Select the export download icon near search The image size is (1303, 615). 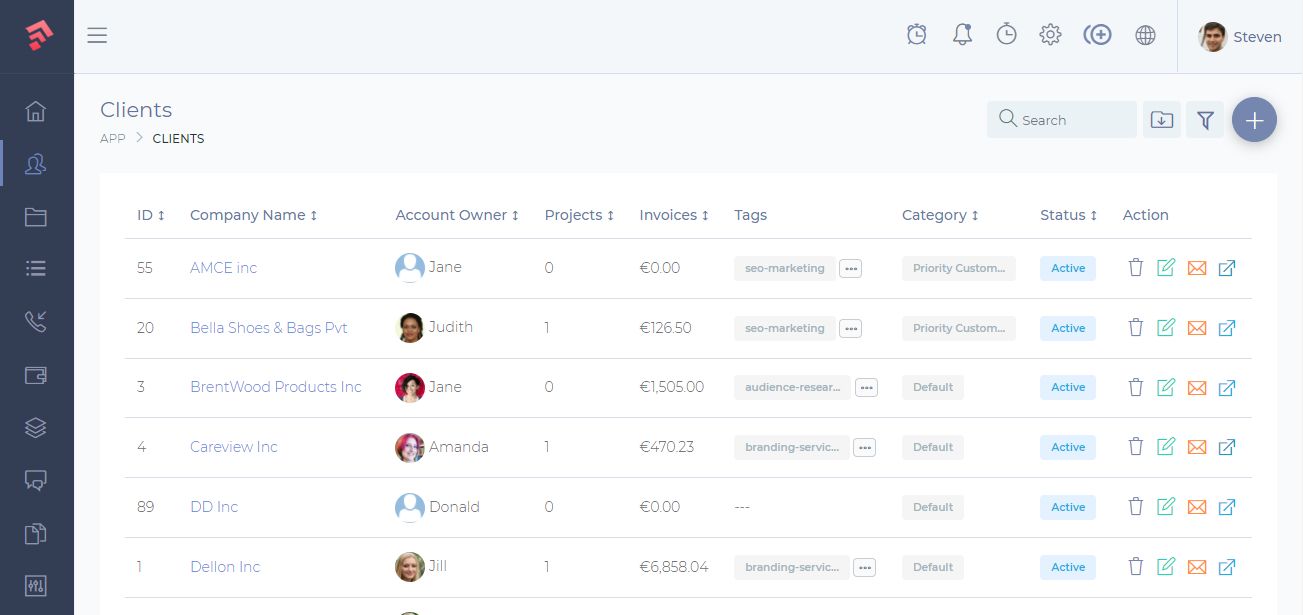coord(1161,119)
